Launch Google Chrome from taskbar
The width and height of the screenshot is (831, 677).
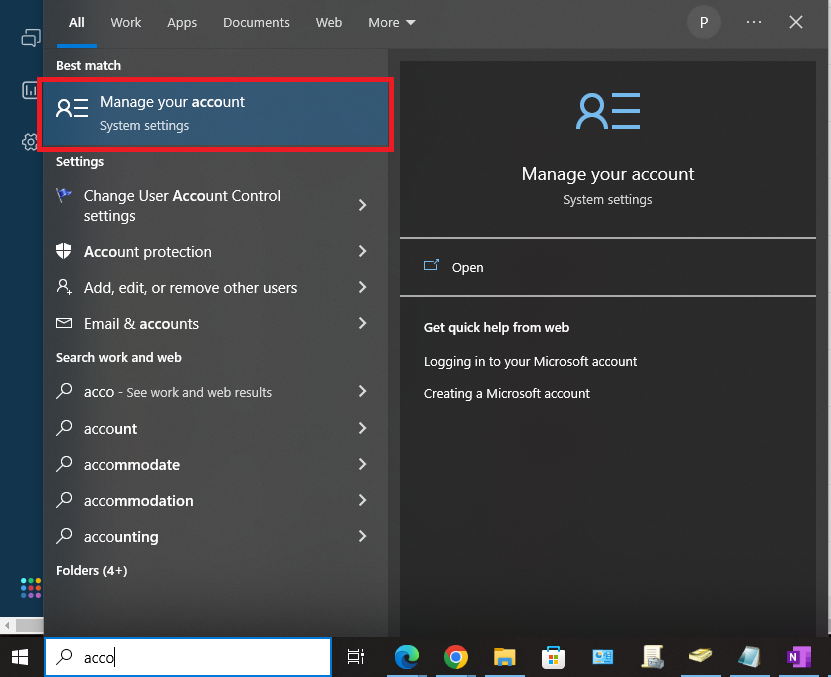tap(456, 657)
